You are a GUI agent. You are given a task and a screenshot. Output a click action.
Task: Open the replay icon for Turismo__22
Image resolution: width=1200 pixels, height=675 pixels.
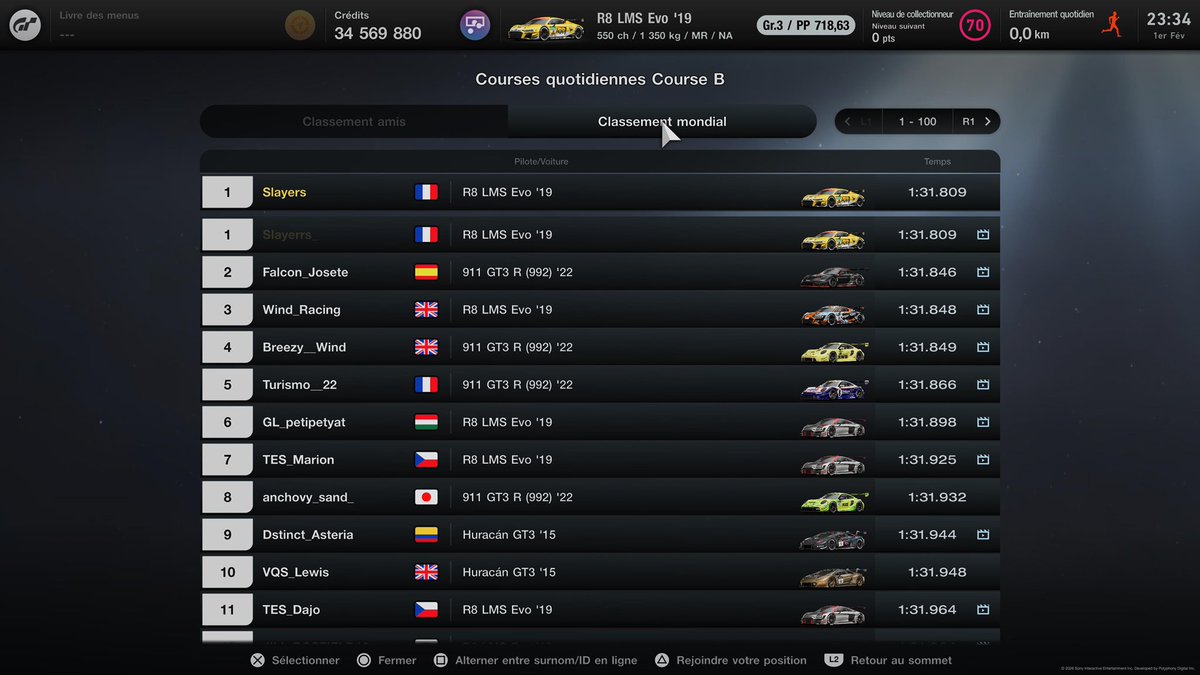983,385
